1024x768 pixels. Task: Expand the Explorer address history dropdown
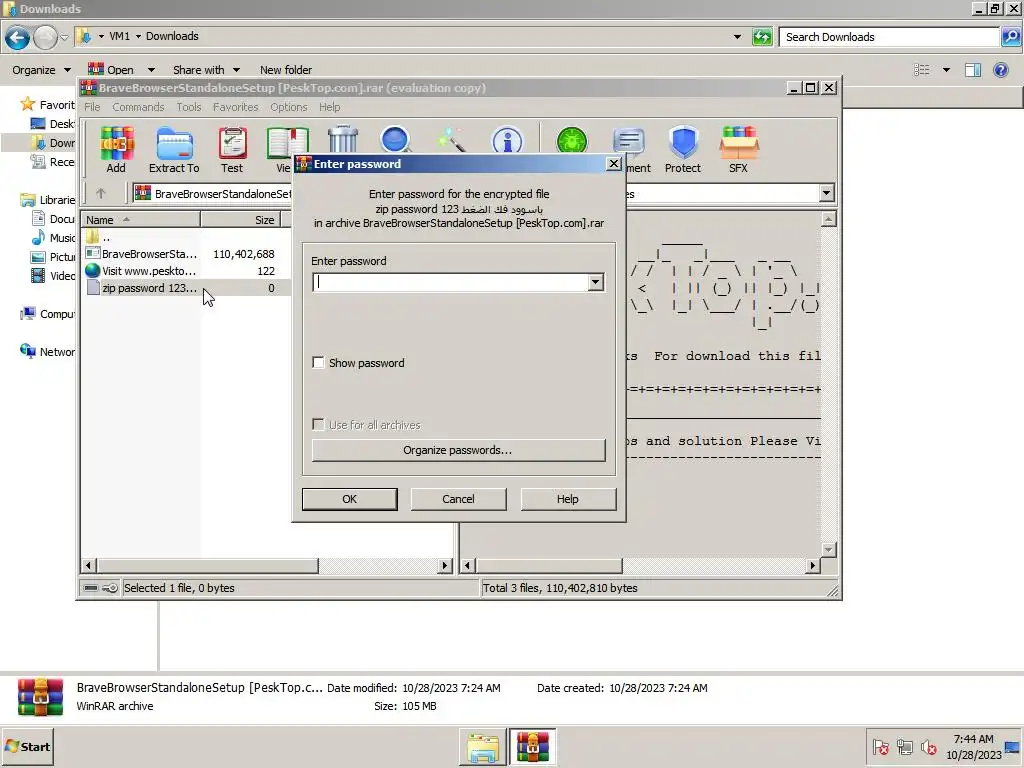737,37
